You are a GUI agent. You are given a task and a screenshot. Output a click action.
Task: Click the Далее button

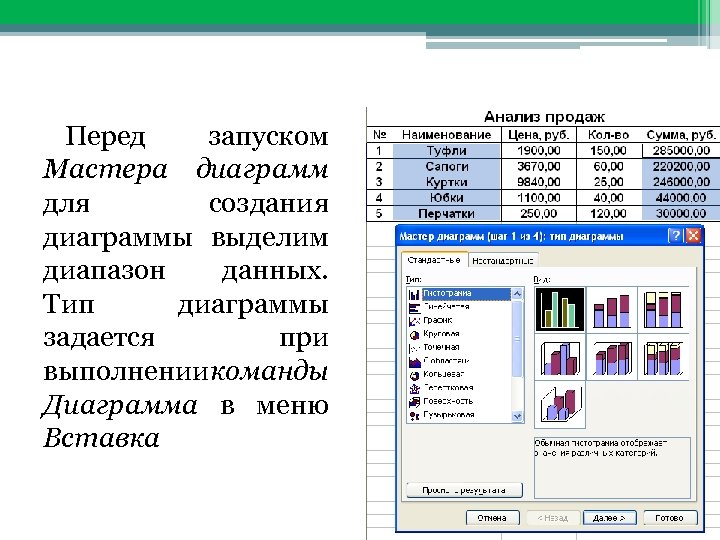coord(609,518)
